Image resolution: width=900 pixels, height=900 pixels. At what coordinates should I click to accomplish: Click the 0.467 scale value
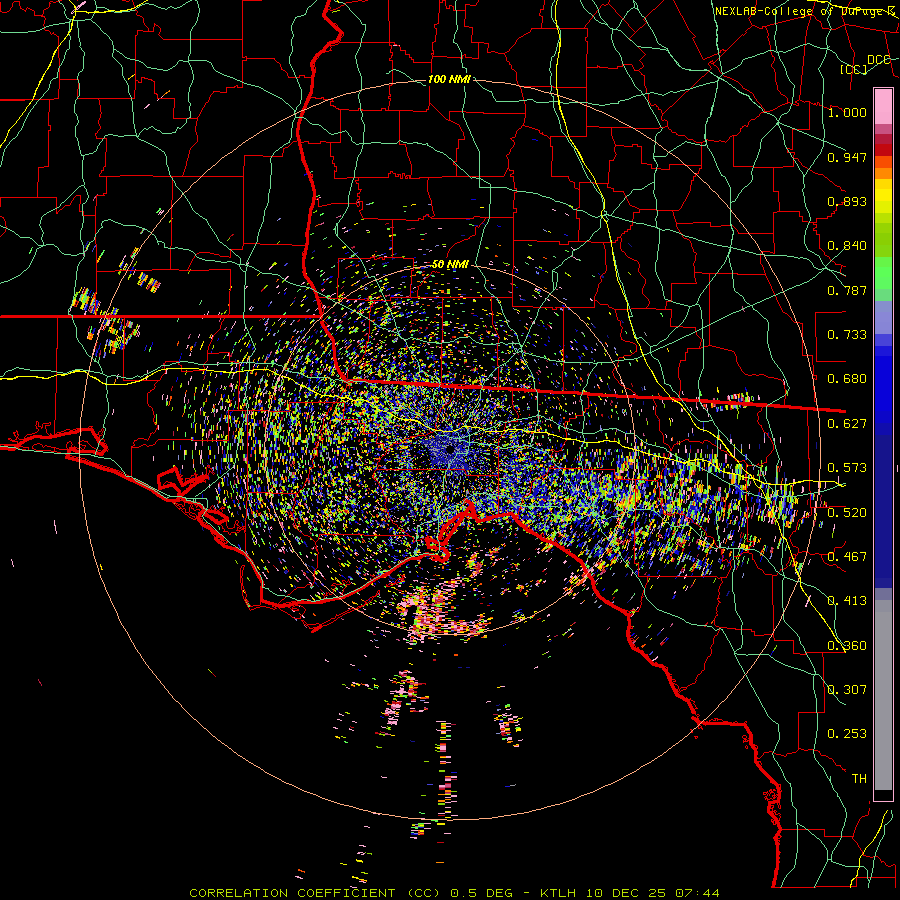pyautogui.click(x=847, y=557)
